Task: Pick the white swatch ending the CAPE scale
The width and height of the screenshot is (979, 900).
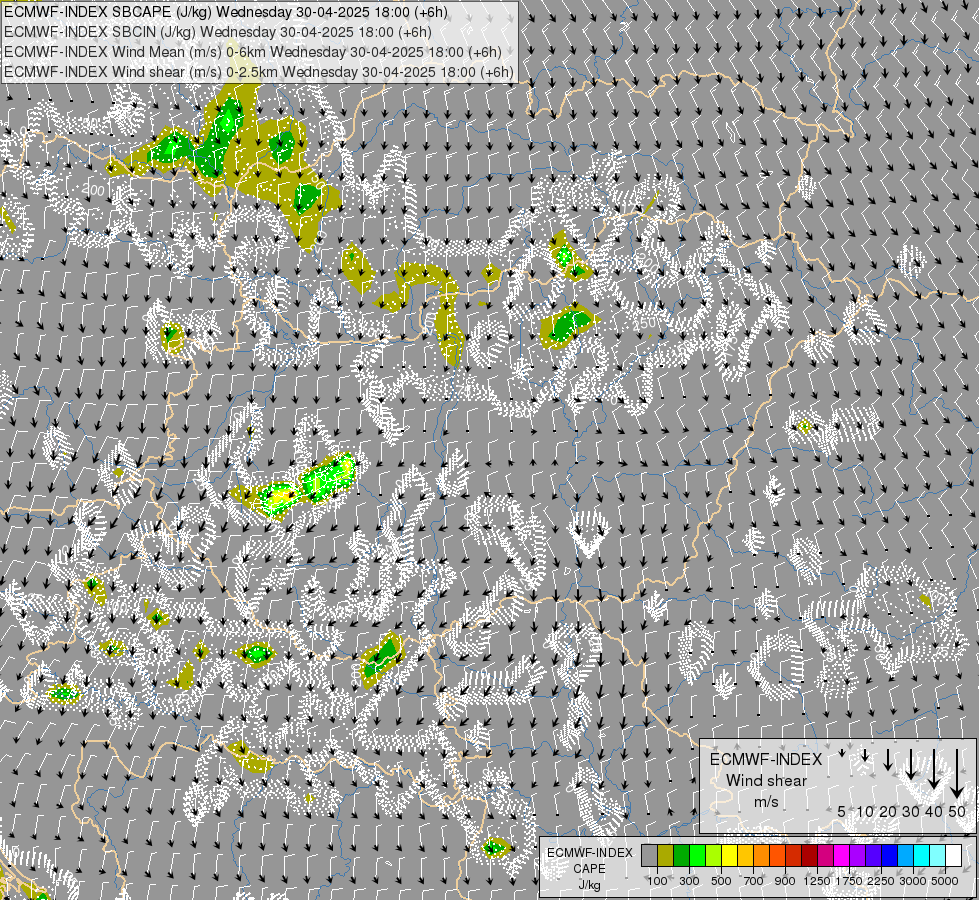Action: (954, 855)
